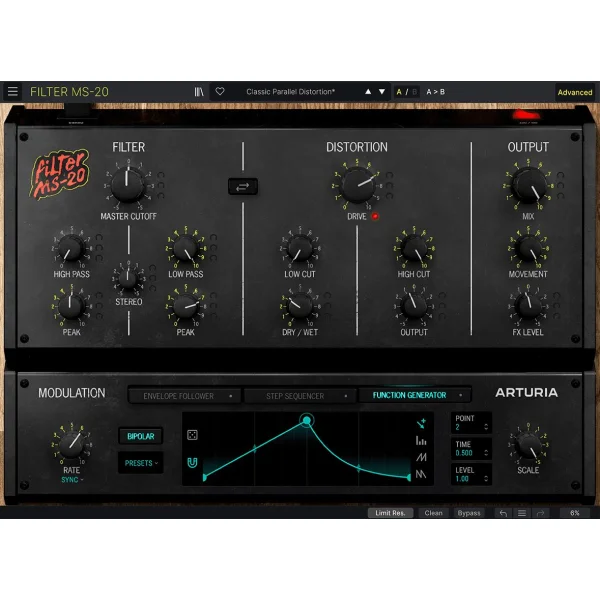Mark preset as favorite with heart icon
600x600 pixels.
(x=220, y=91)
